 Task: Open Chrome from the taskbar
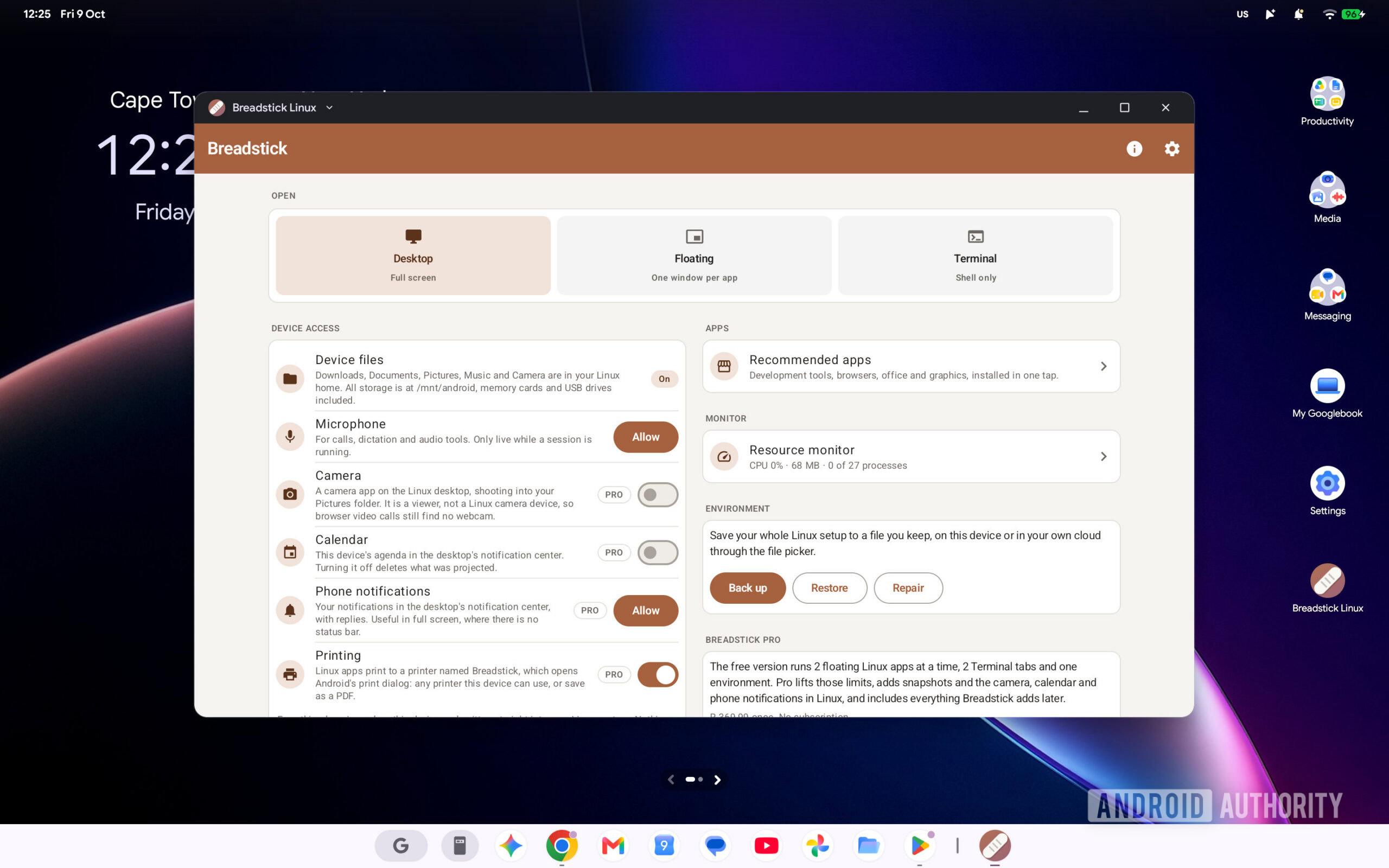pyautogui.click(x=562, y=845)
